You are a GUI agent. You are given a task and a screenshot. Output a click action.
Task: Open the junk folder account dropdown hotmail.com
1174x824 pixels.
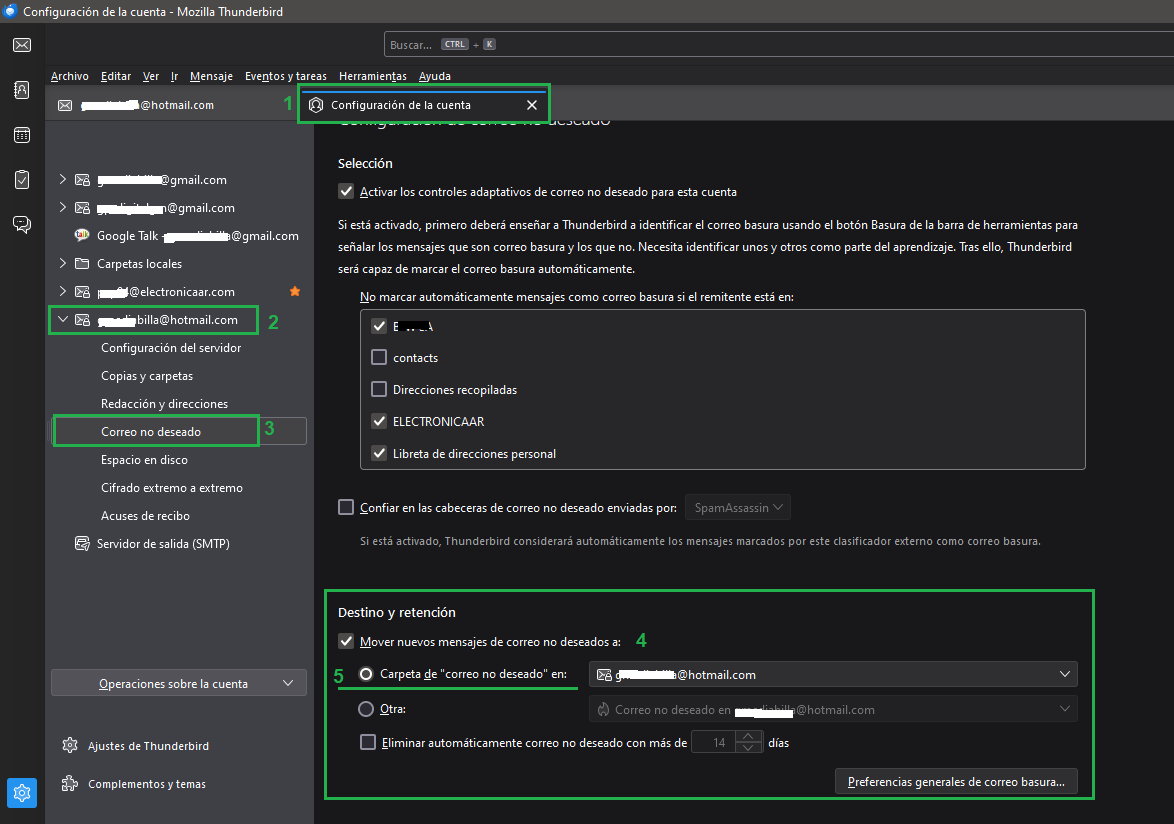(x=833, y=674)
